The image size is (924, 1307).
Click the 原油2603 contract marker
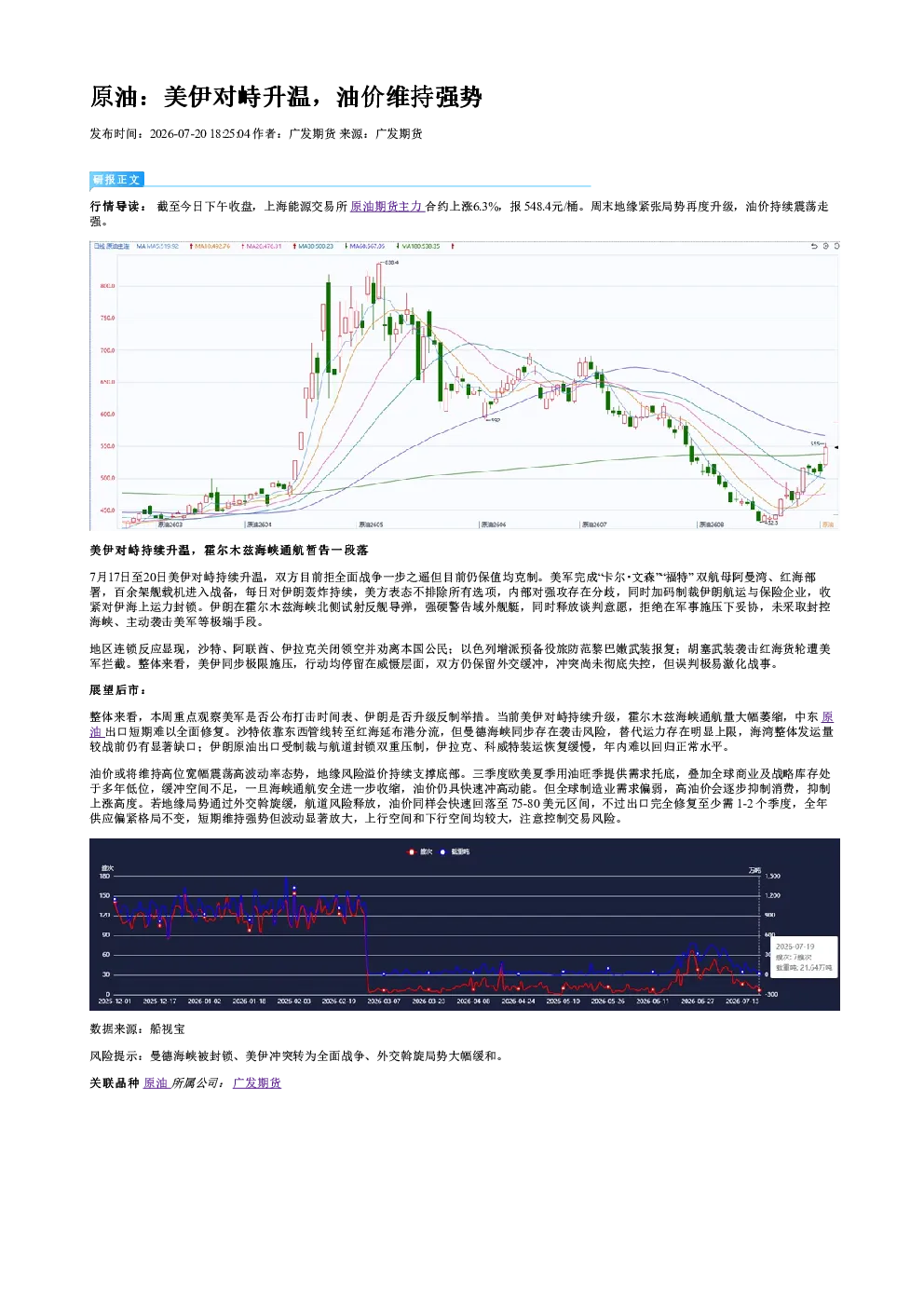tap(170, 524)
